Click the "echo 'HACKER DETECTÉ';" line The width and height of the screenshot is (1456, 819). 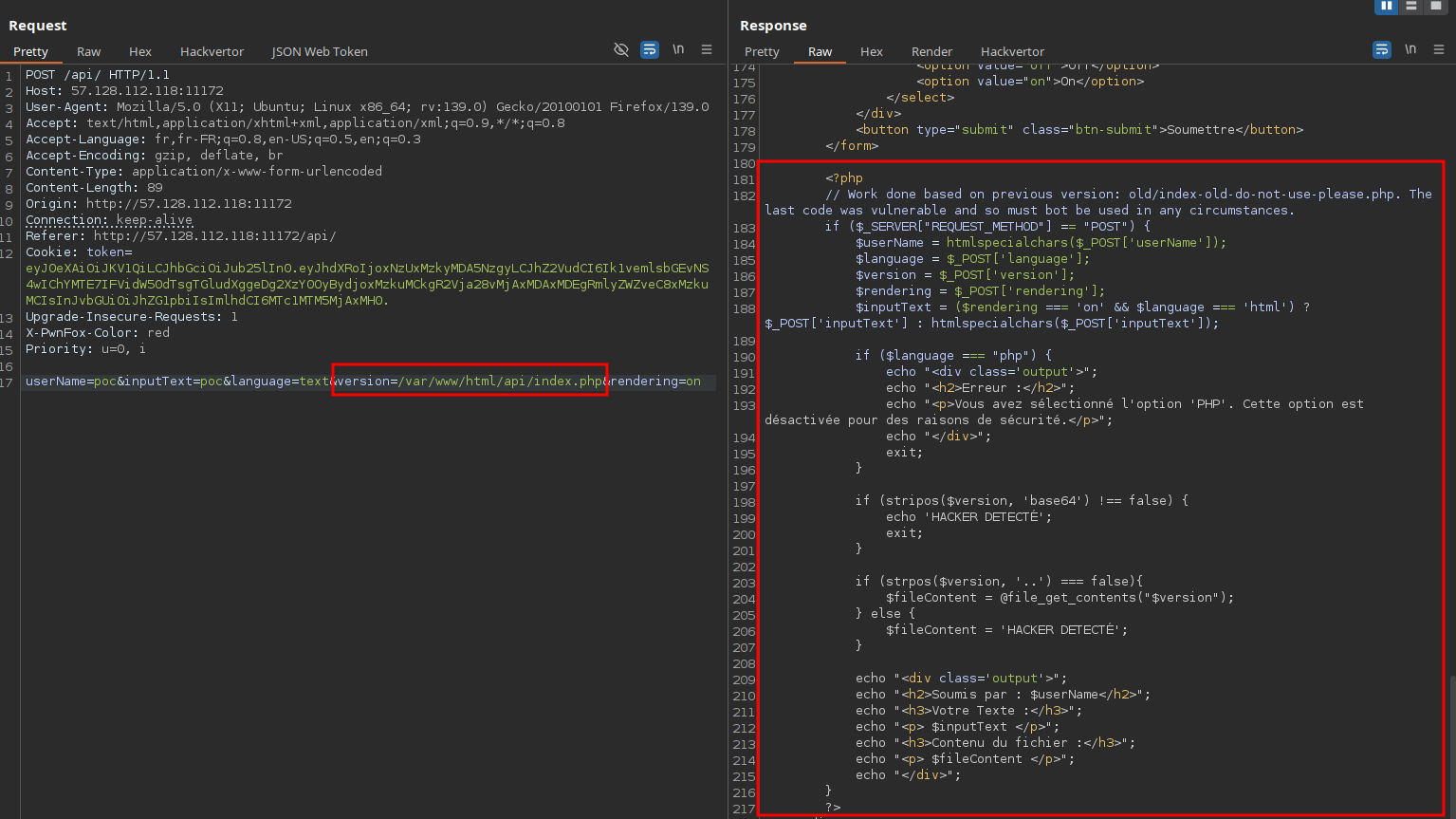coord(969,517)
